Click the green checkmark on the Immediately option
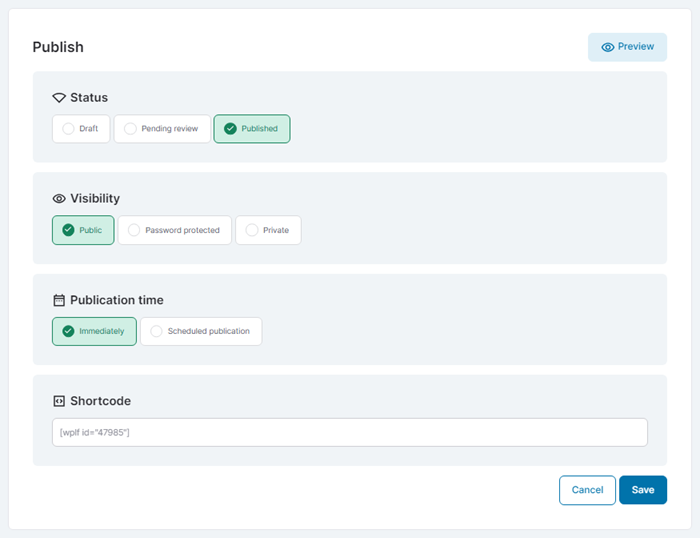 coord(68,331)
